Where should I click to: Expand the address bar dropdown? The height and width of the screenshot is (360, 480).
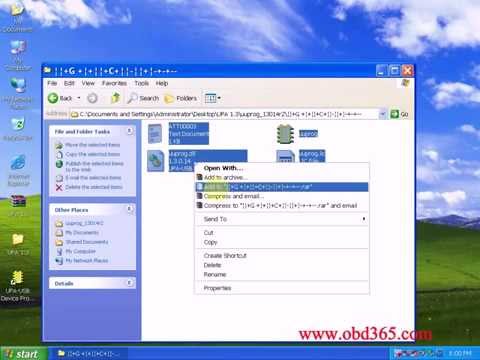383,114
